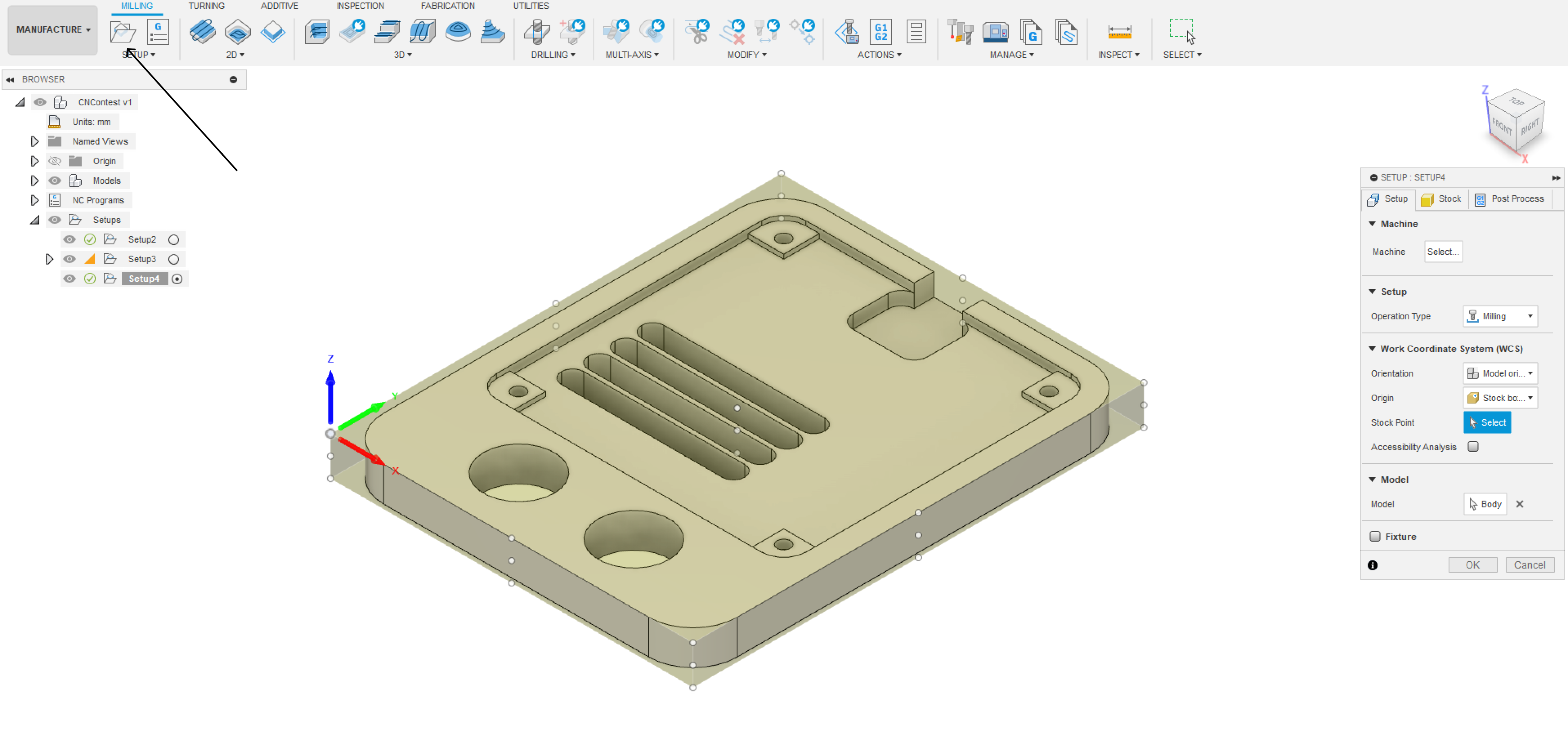Select the 3D Parallel toolpath icon
The height and width of the screenshot is (745, 1568).
[422, 32]
